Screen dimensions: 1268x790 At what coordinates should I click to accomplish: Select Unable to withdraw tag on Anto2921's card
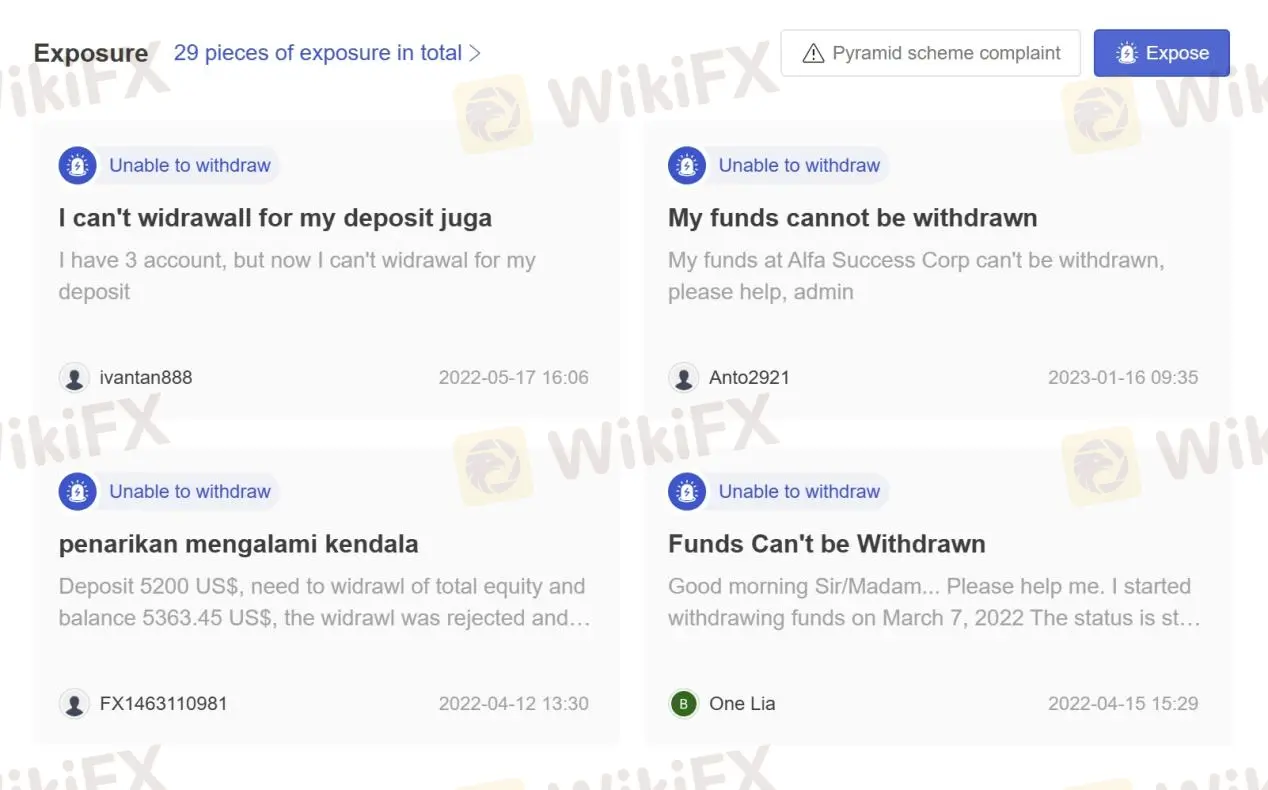tap(799, 165)
